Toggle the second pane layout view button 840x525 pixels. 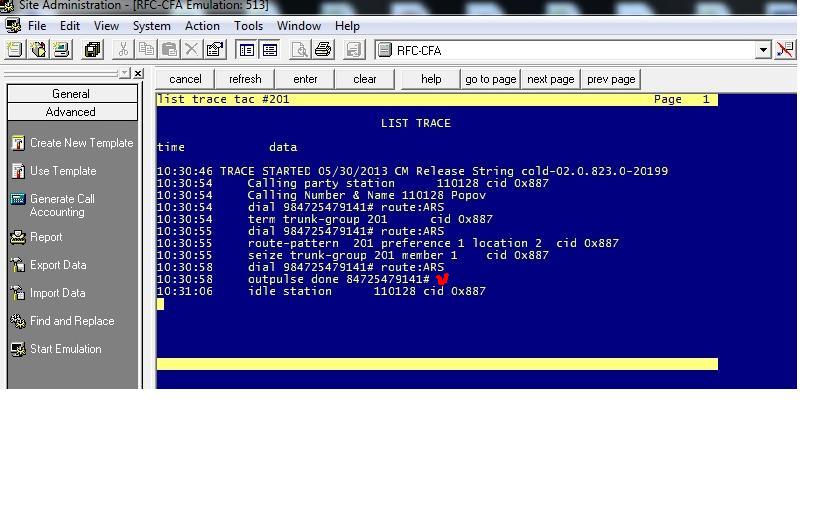click(270, 50)
